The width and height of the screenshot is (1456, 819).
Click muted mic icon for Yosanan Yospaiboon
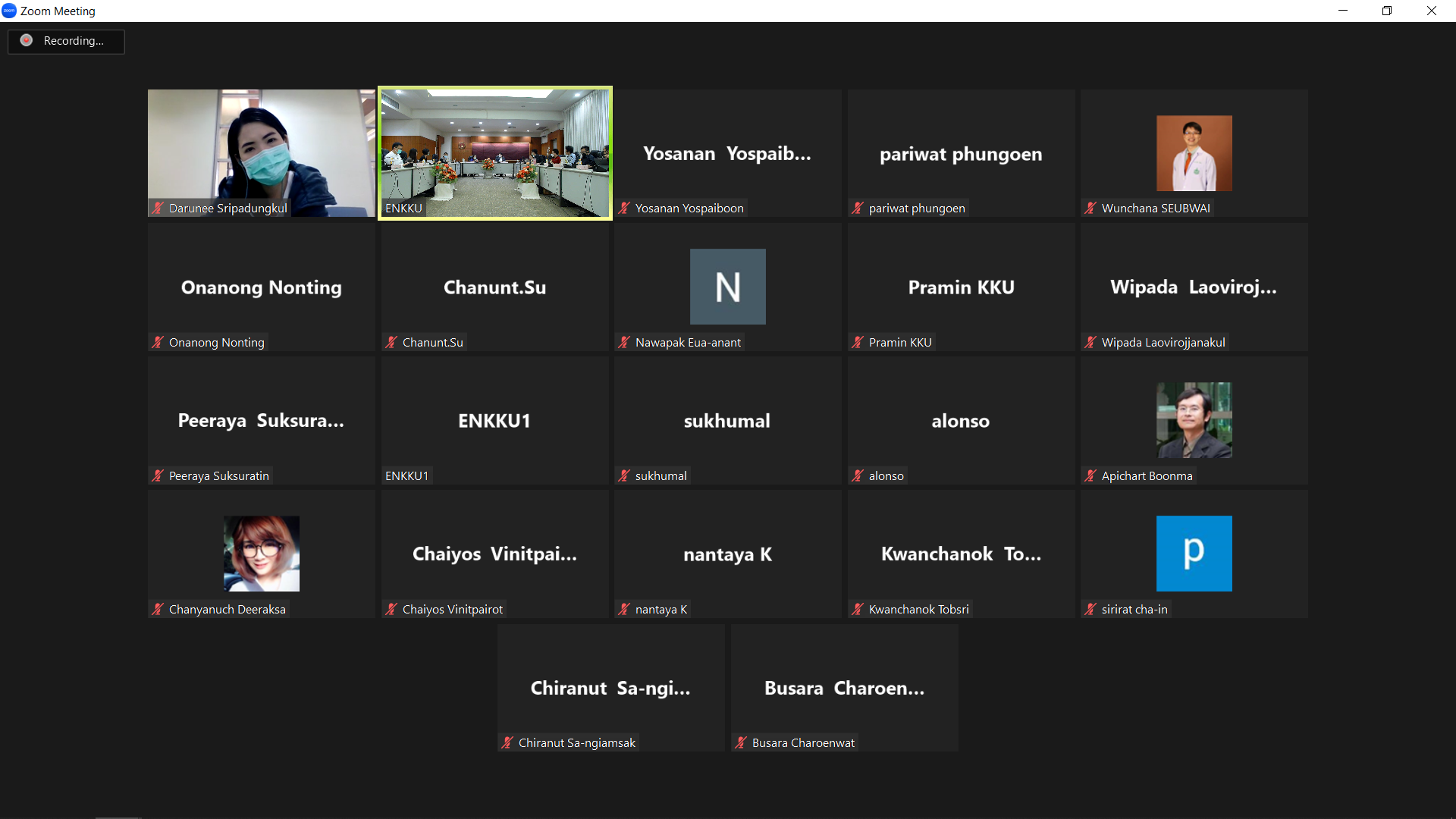tap(624, 208)
